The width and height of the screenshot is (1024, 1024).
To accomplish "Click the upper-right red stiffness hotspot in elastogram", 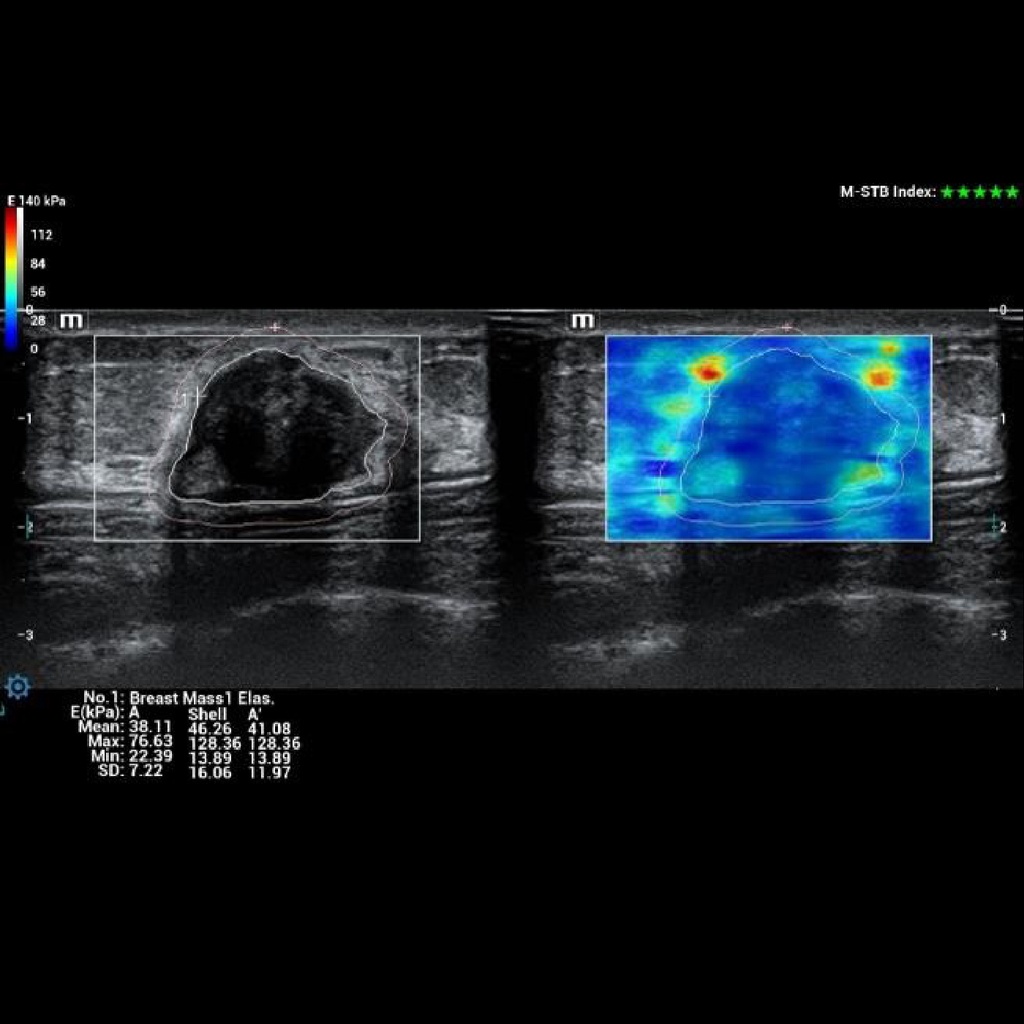I will [x=879, y=378].
